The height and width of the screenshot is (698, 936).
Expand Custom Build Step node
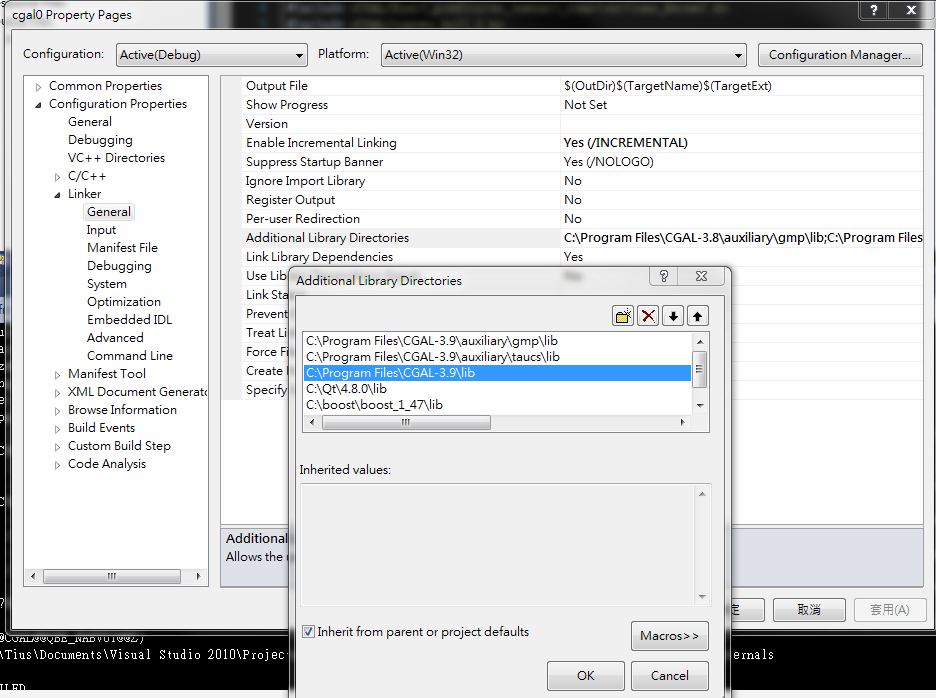point(57,447)
